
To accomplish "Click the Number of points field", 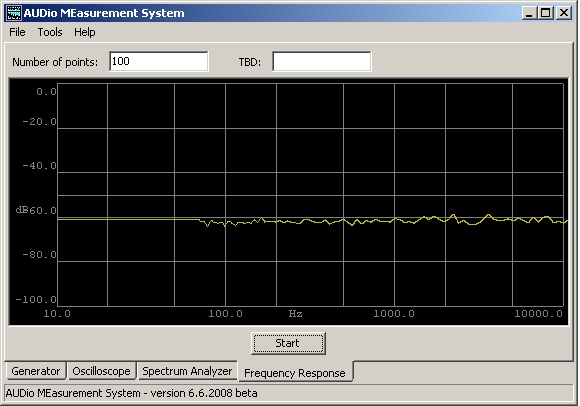I will [x=159, y=61].
